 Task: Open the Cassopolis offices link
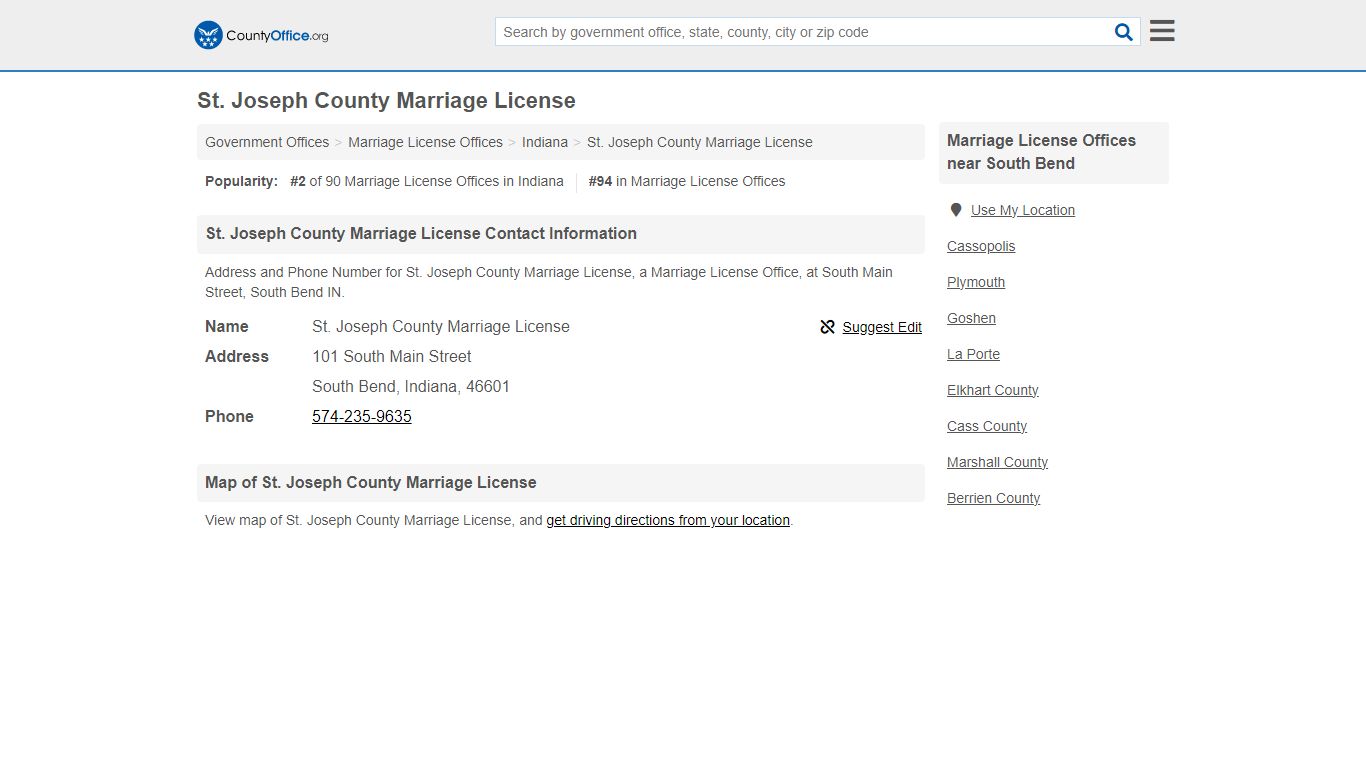pyautogui.click(x=981, y=246)
